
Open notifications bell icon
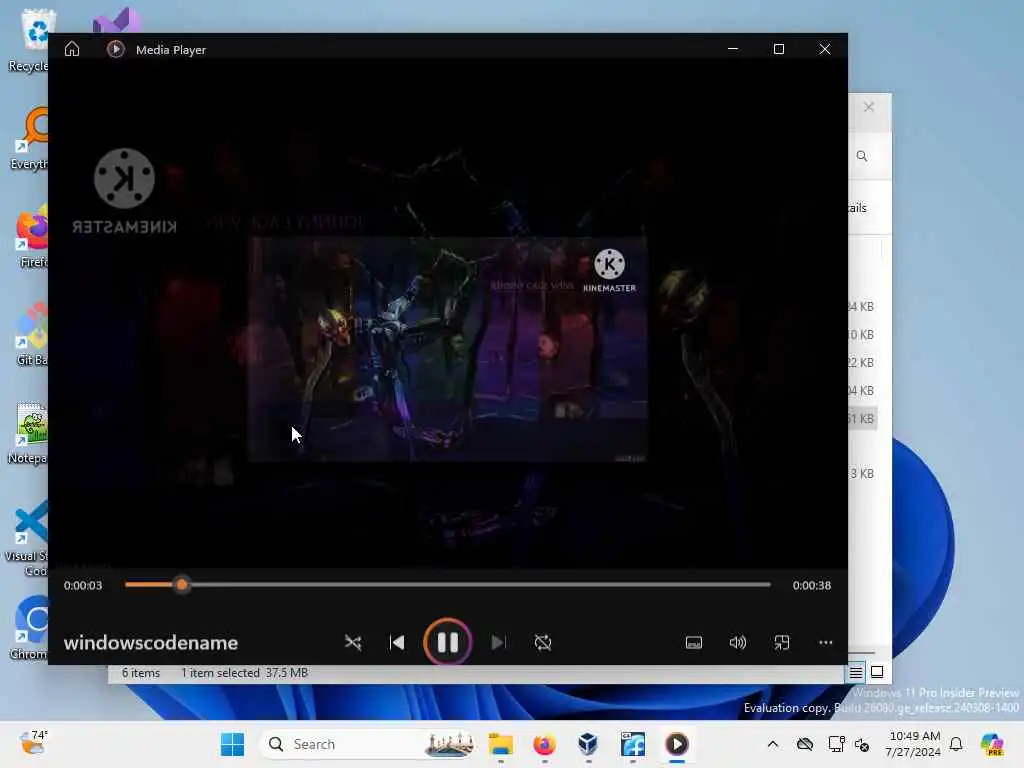pos(956,744)
